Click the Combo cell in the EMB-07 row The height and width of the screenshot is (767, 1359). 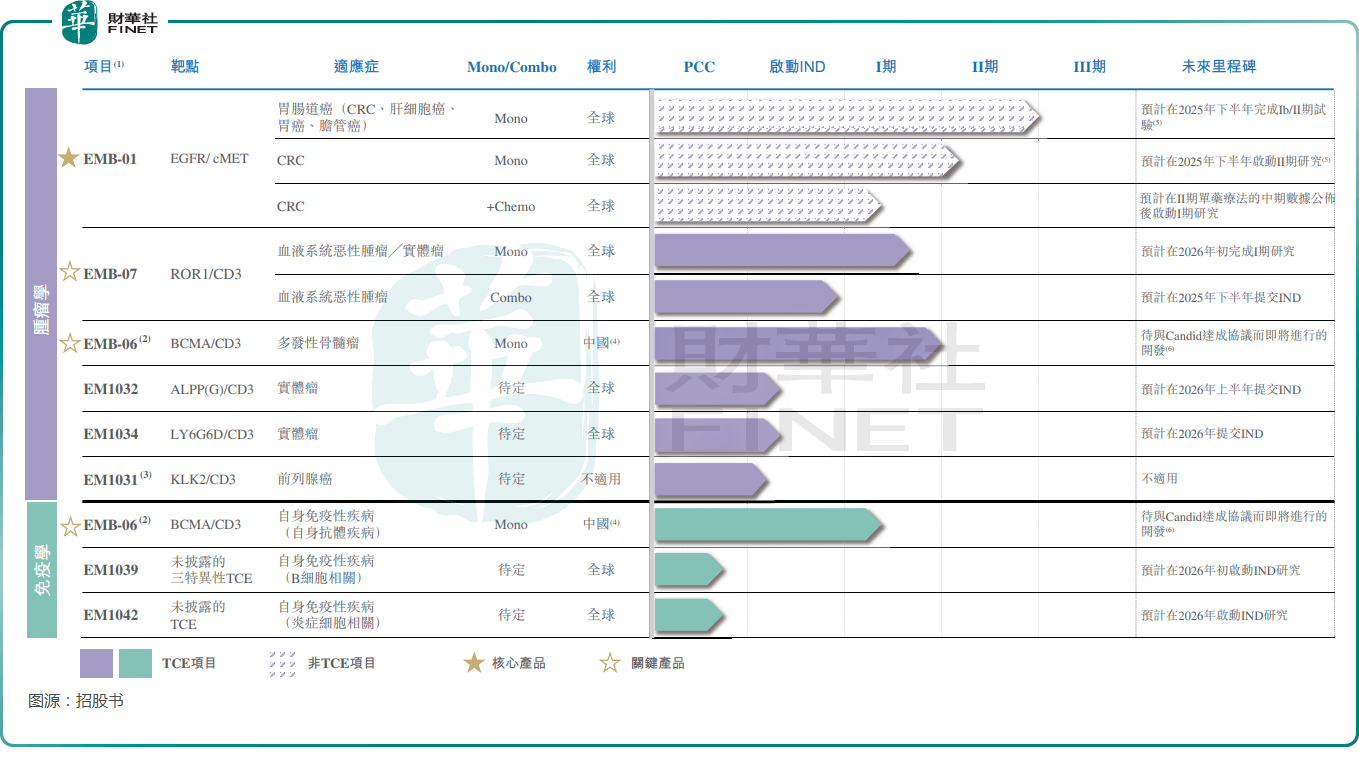click(511, 298)
